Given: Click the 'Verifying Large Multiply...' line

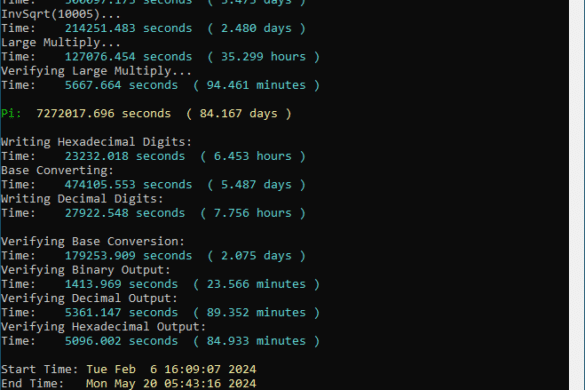Looking at the screenshot, I should tap(96, 71).
